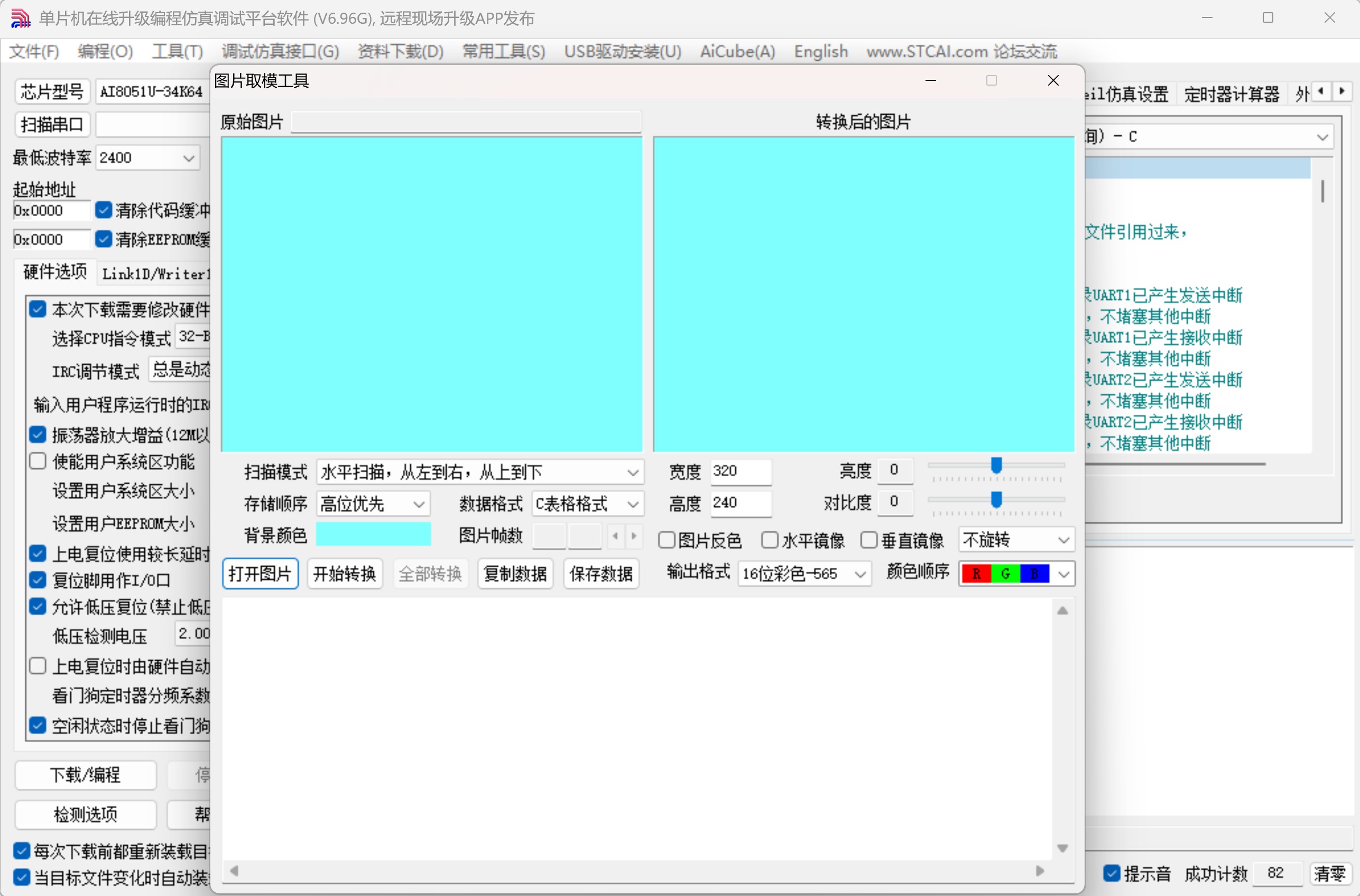Enable 图片反色 checkbox
Image resolution: width=1360 pixels, height=896 pixels.
(x=667, y=540)
